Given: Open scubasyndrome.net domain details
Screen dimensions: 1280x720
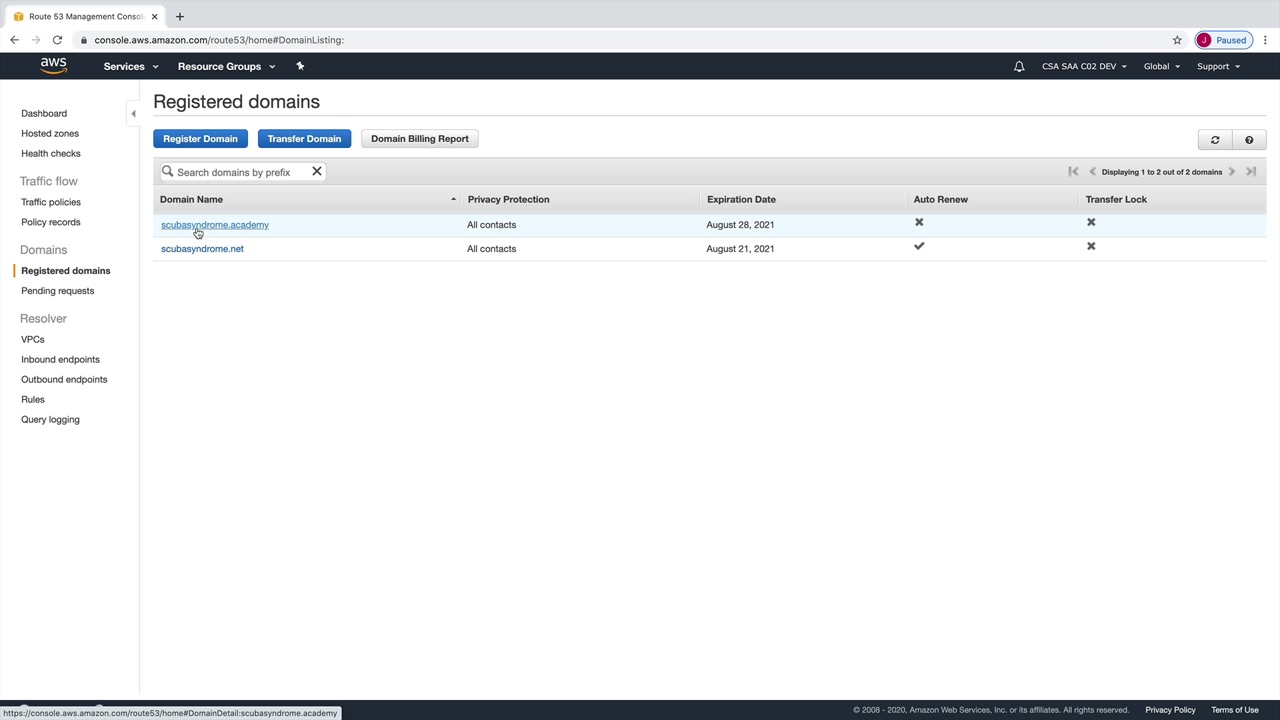Looking at the screenshot, I should [x=202, y=249].
